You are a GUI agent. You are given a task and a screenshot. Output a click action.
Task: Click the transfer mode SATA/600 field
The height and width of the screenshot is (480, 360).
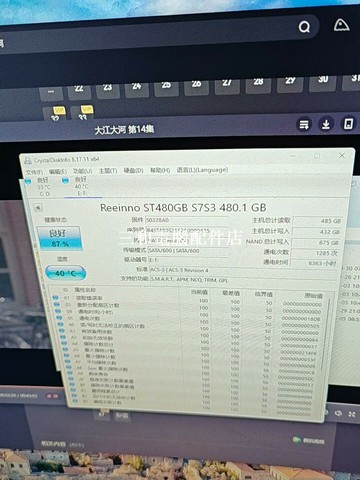[x=188, y=251]
